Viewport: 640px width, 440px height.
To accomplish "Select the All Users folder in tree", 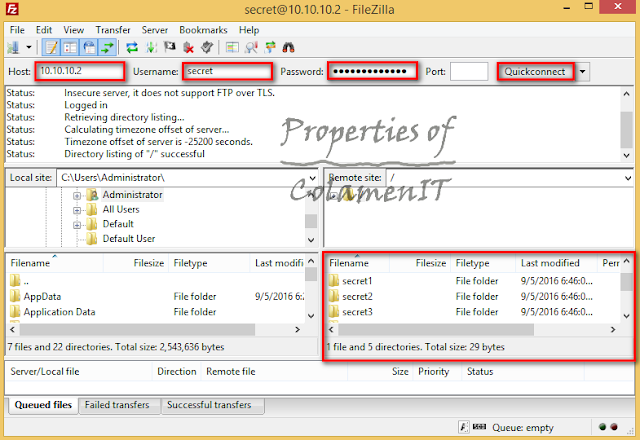I will (x=121, y=209).
